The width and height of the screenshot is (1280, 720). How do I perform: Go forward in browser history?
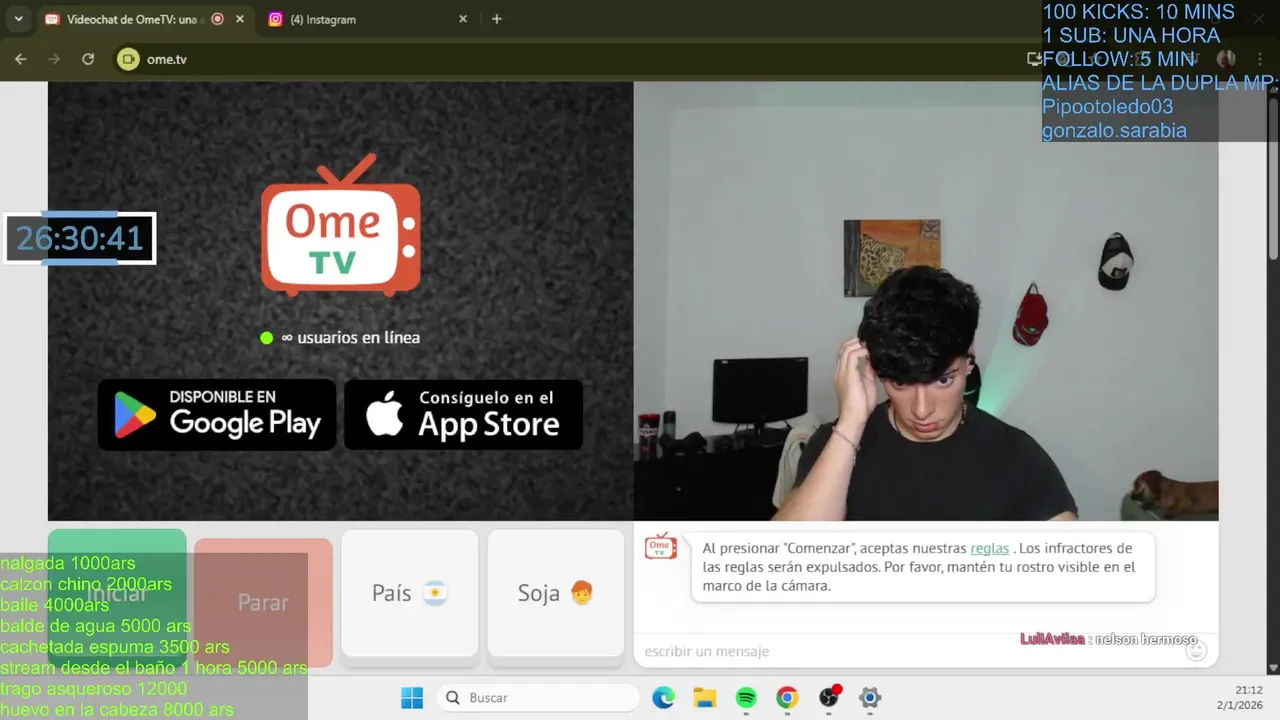54,59
